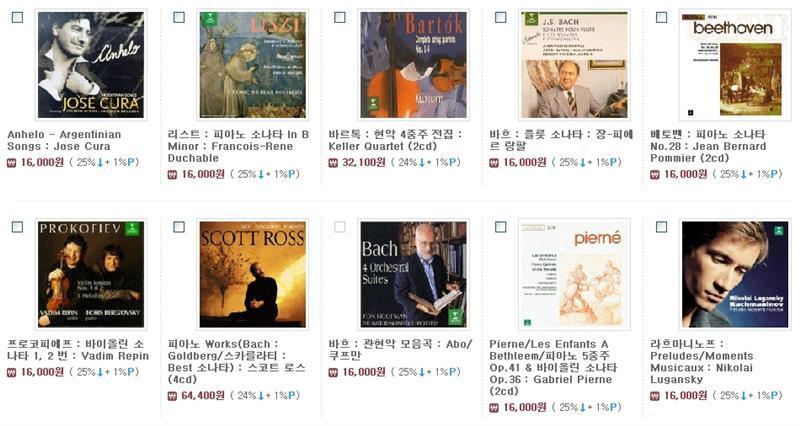Click the won icon beside 64,400원 price
Viewport: 800px width, 426px height.
(x=172, y=396)
